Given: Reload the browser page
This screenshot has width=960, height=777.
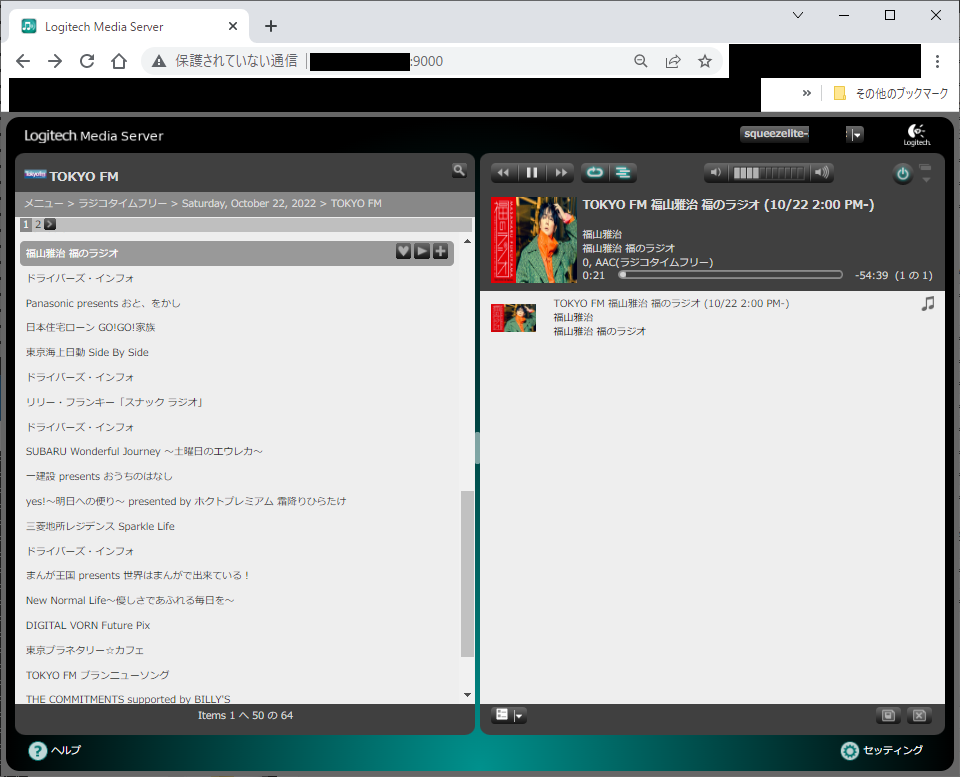Looking at the screenshot, I should click(87, 61).
